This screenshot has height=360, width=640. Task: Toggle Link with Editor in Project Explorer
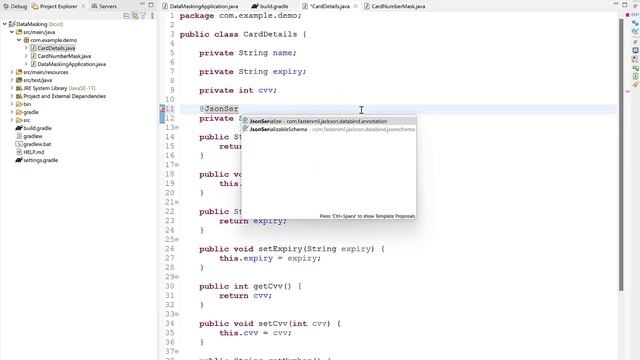(135, 16)
